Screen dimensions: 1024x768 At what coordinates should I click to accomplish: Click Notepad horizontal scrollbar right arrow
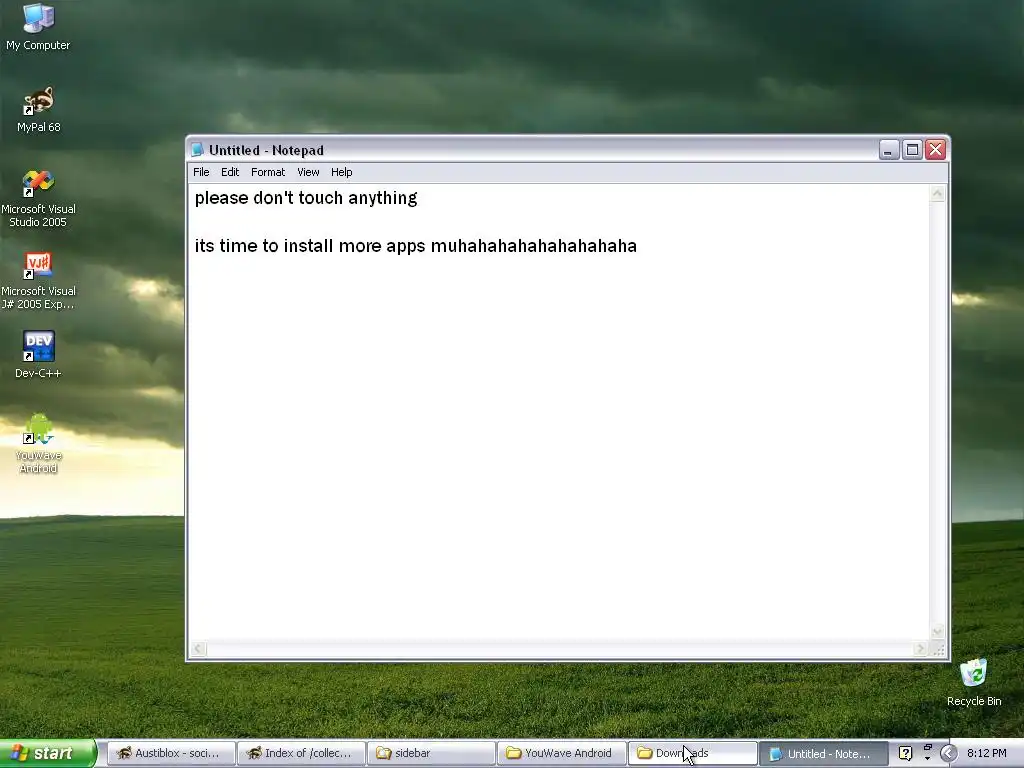pos(920,648)
